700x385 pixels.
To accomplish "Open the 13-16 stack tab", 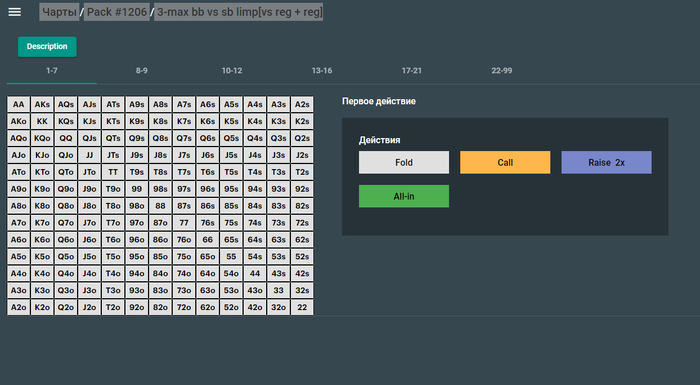I will [x=322, y=71].
